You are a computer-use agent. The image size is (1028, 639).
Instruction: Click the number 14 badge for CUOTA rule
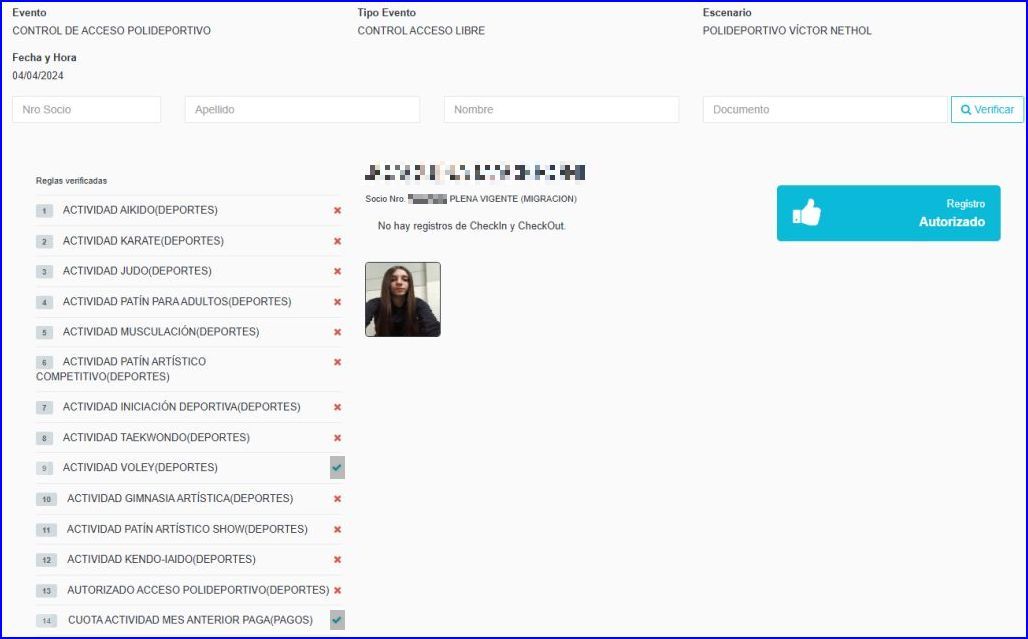(x=47, y=621)
